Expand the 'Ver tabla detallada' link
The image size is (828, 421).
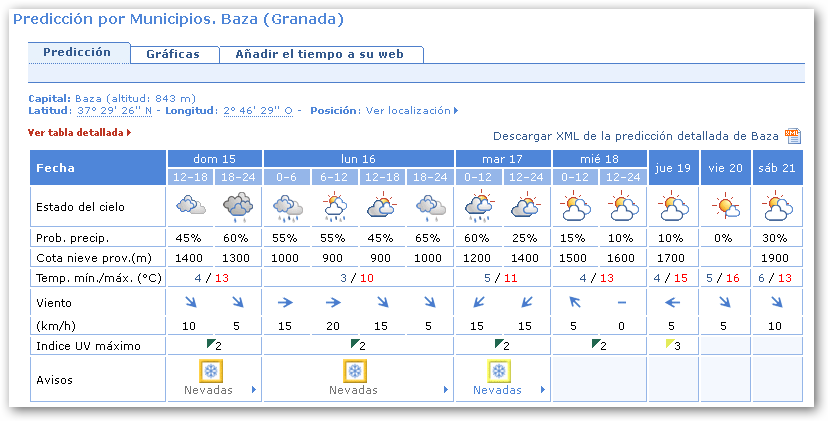tap(79, 132)
